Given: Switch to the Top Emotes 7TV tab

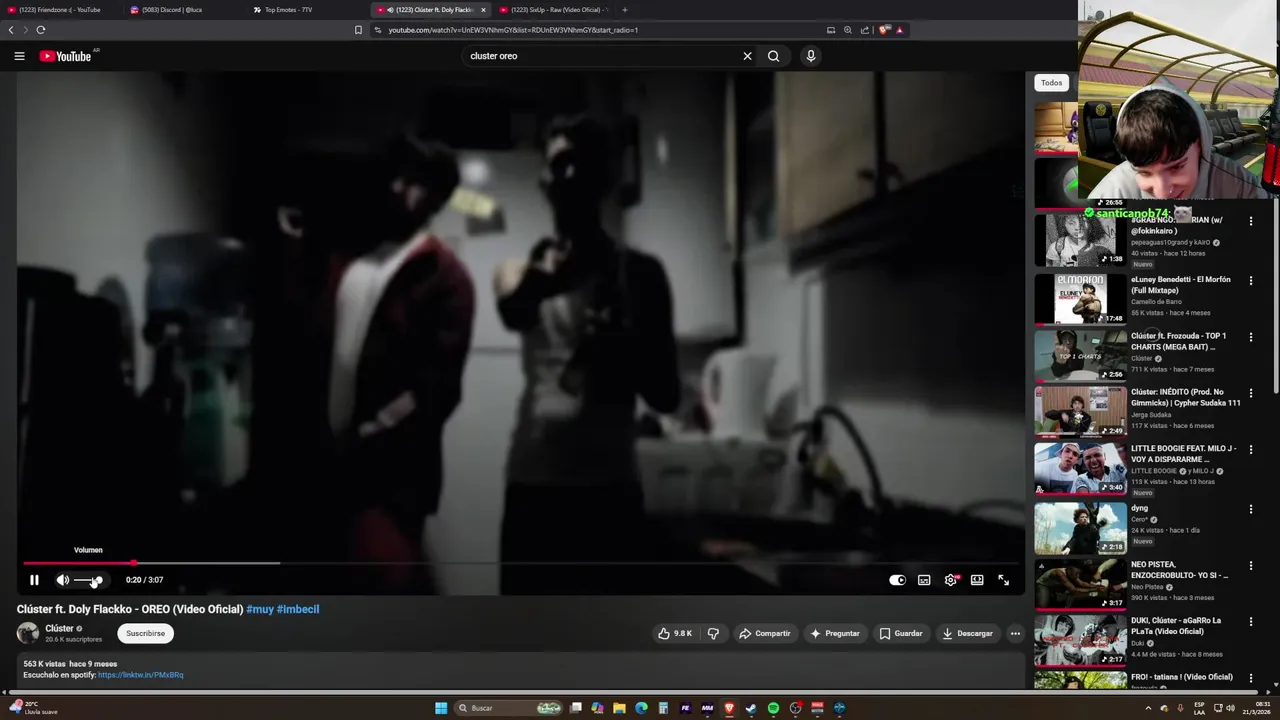Looking at the screenshot, I should point(305,10).
